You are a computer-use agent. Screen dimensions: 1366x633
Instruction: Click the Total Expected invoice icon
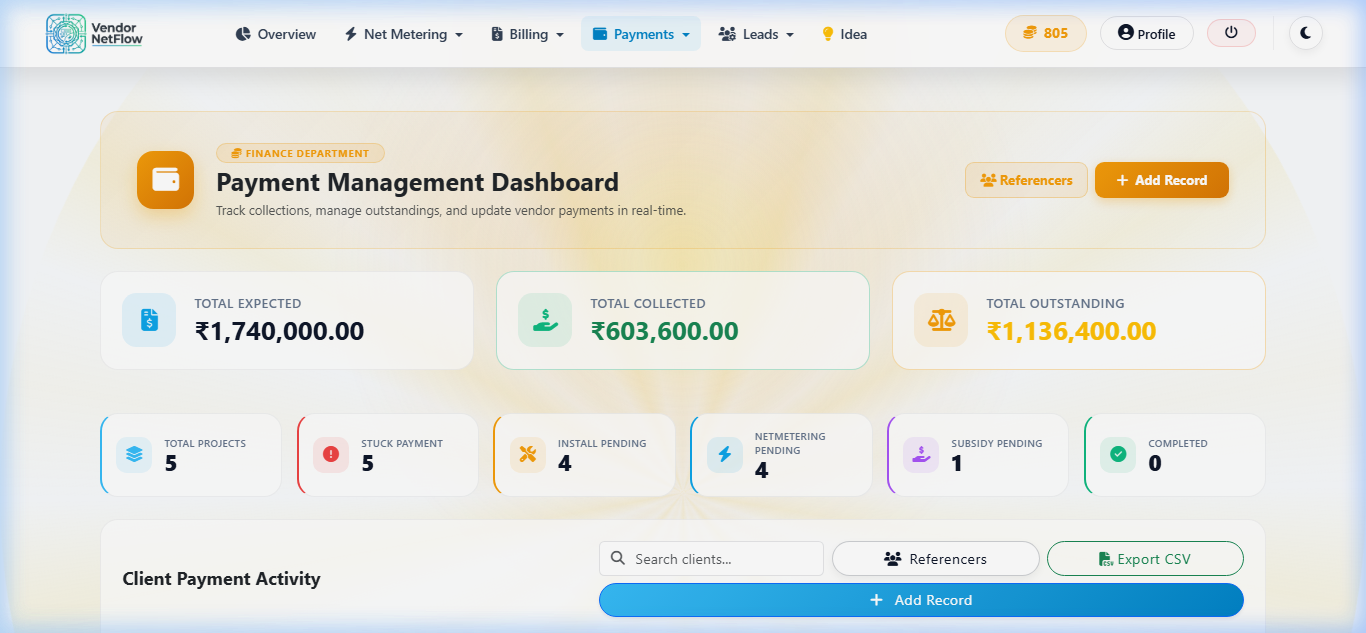tap(149, 320)
